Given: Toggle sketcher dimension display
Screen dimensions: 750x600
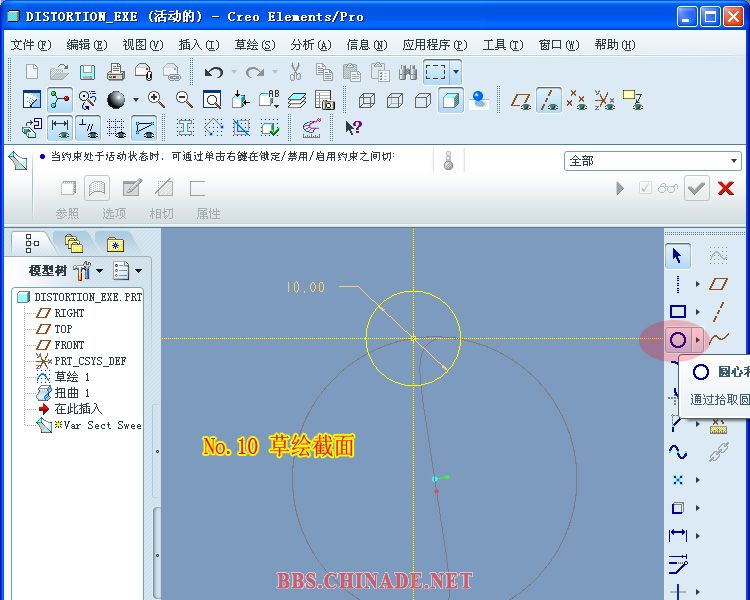Looking at the screenshot, I should pyautogui.click(x=60, y=128).
